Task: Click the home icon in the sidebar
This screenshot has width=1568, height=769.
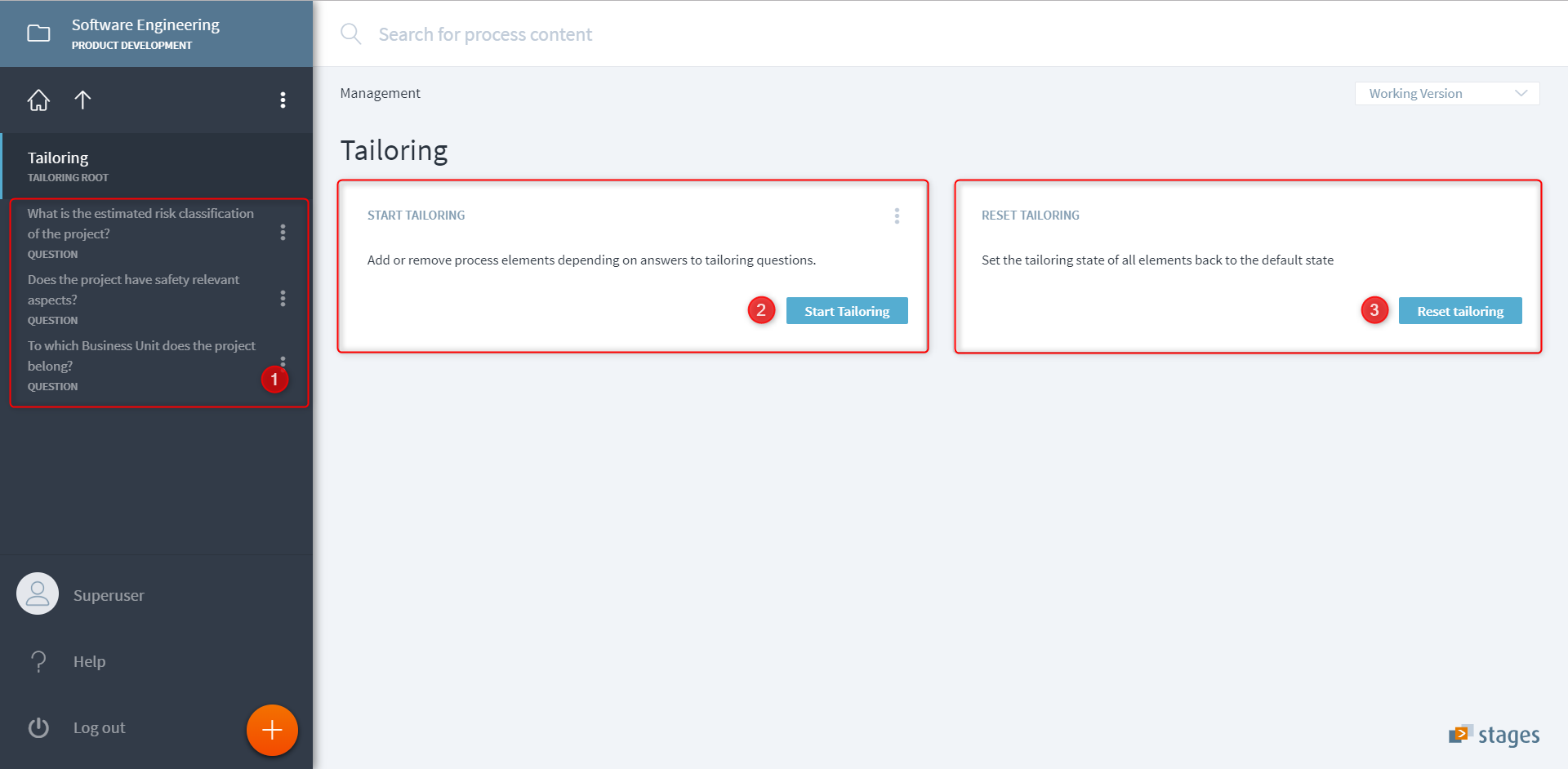Action: coord(38,100)
